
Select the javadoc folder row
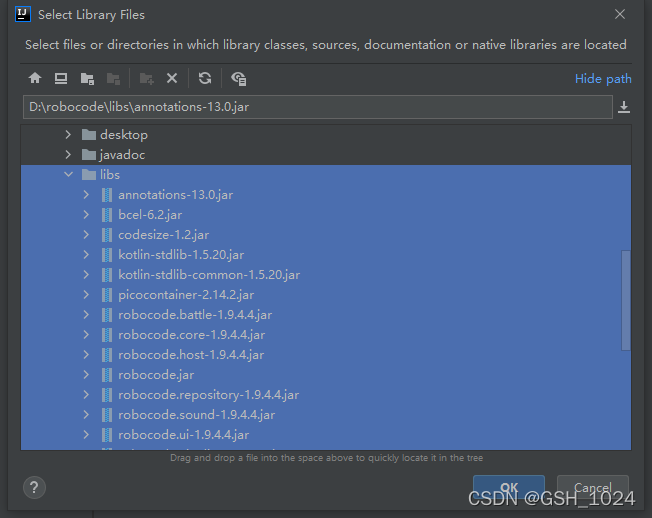(326, 155)
